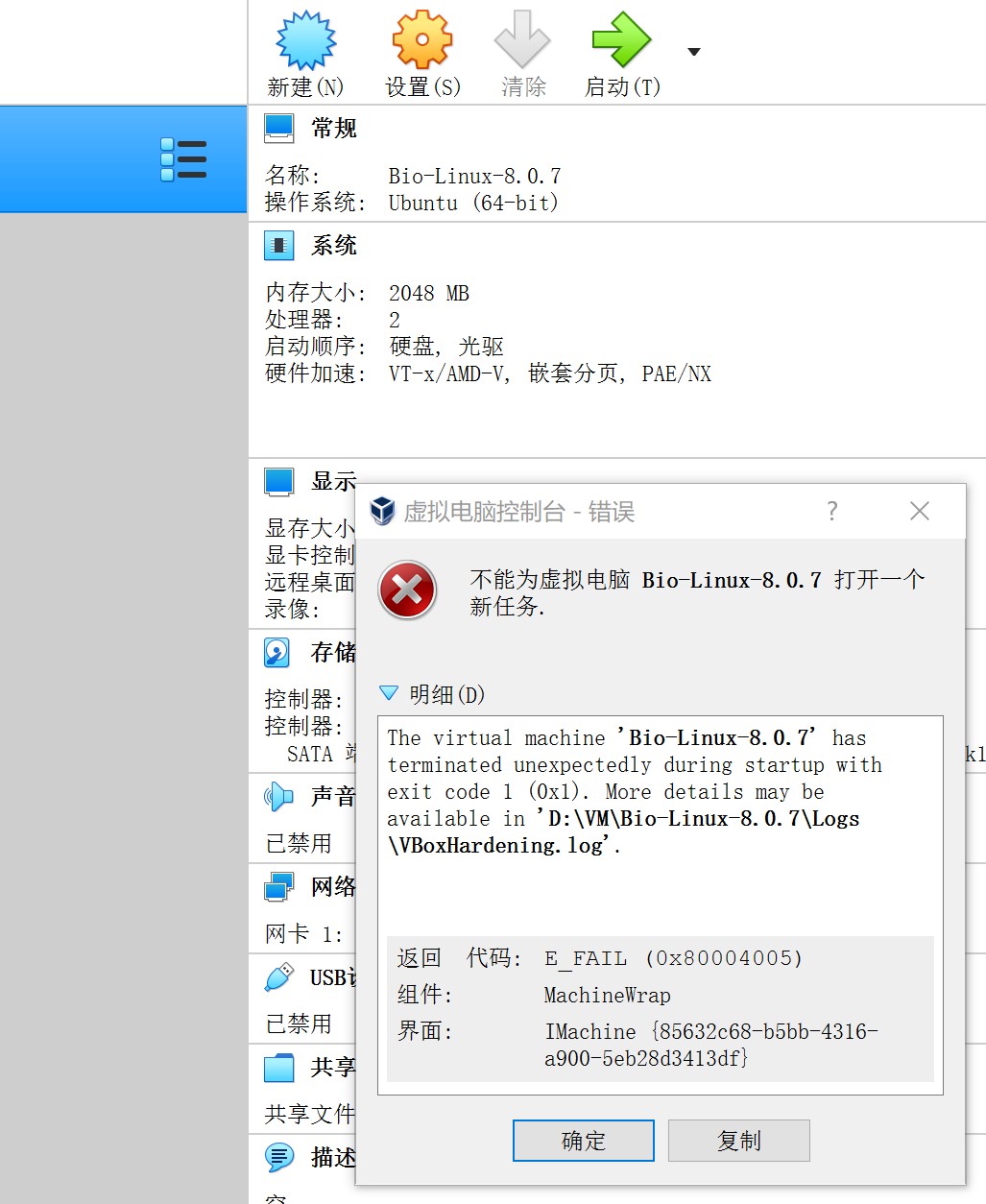Click the Ubuntu (64-bit) operating system value
Image resolution: width=986 pixels, height=1204 pixels.
(473, 203)
